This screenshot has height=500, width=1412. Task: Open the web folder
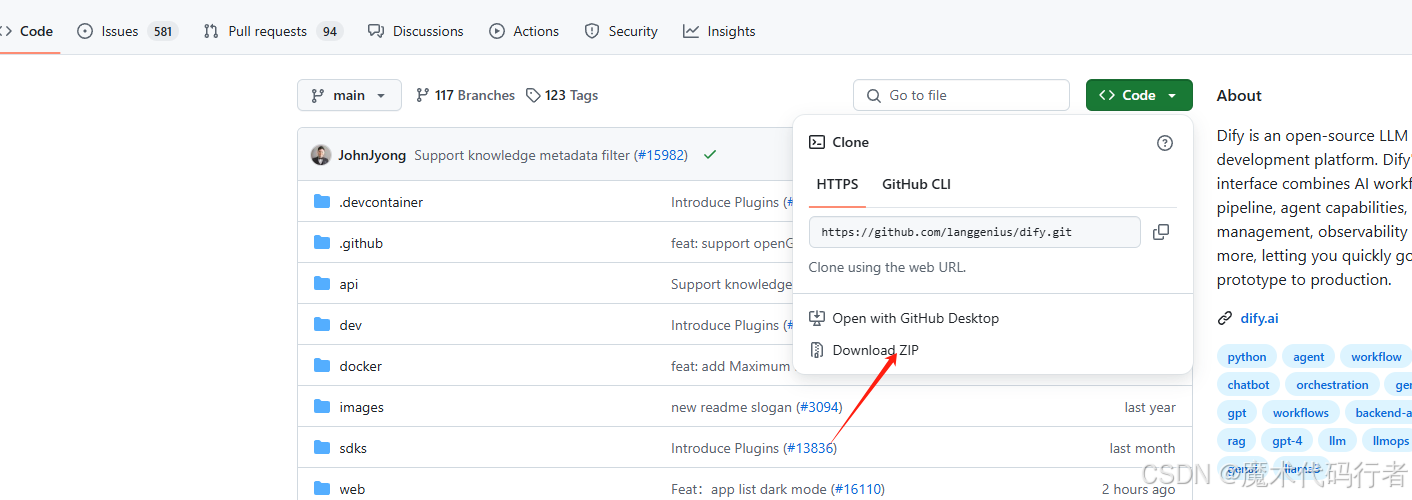coord(352,489)
